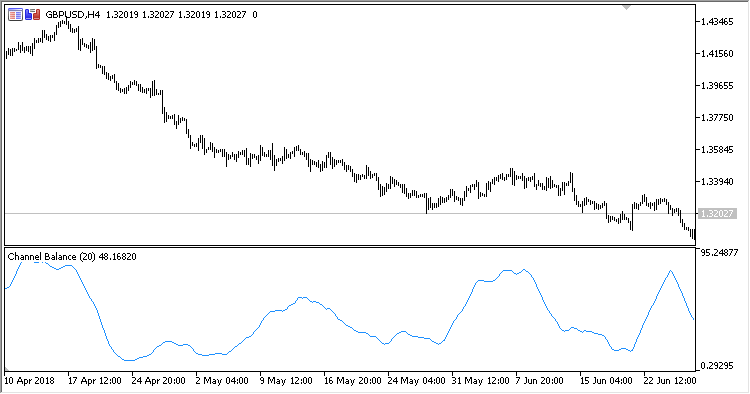This screenshot has height=394, width=750.
Task: Click price scale label 1.37750
Action: tap(717, 118)
